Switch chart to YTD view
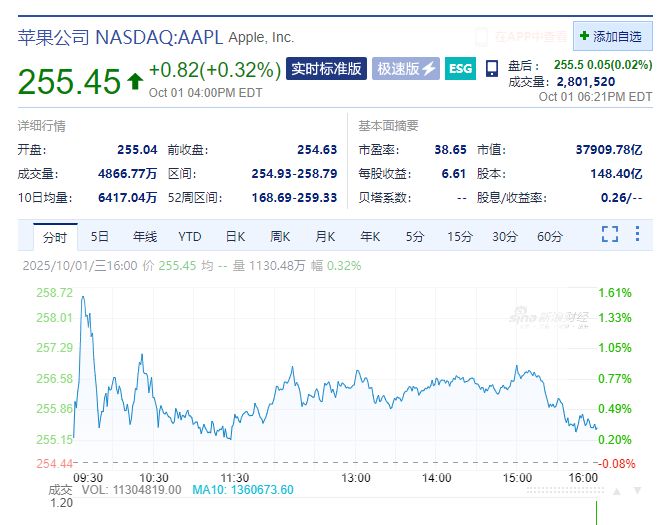The width and height of the screenshot is (662, 525). [190, 237]
